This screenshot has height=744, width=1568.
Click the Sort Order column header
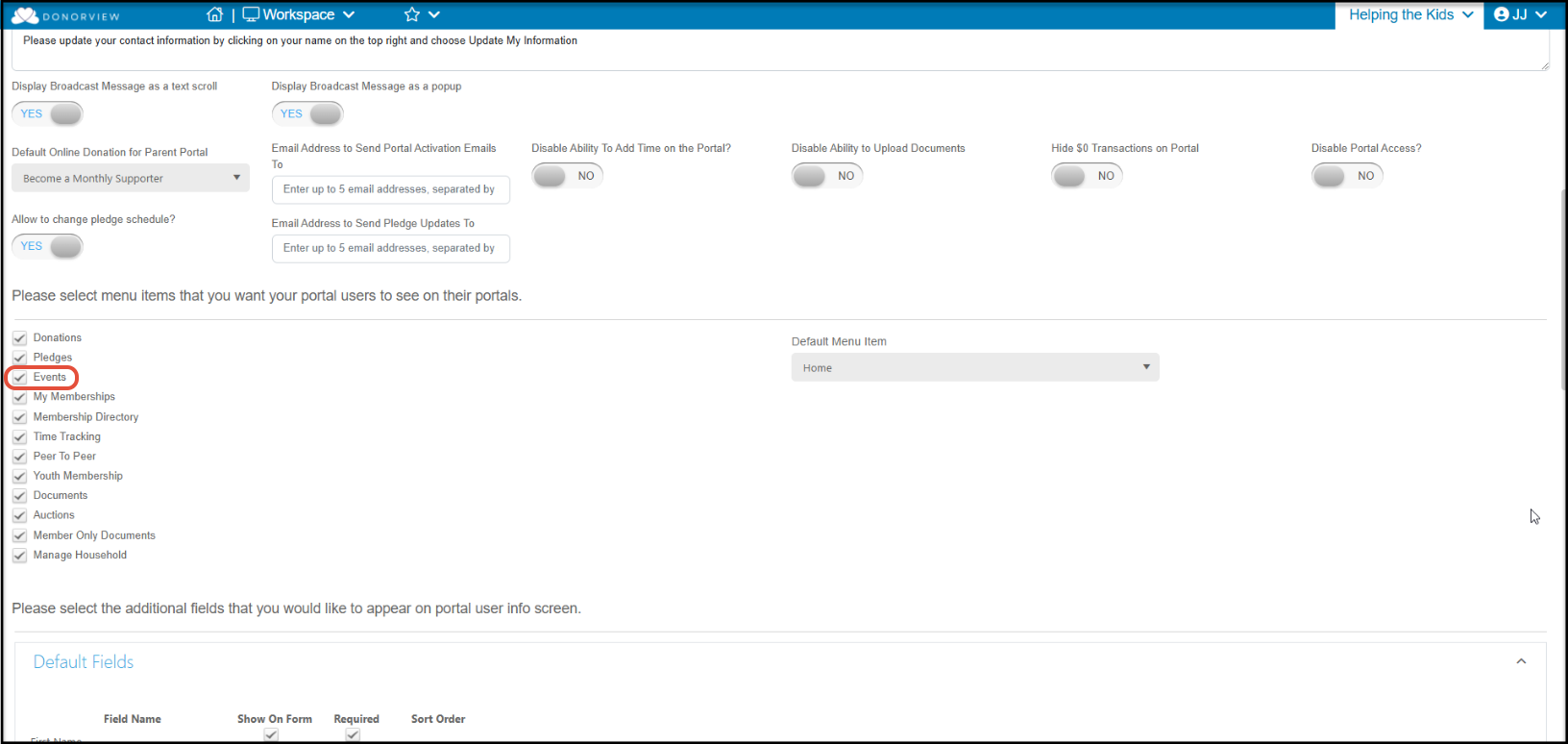click(x=438, y=719)
